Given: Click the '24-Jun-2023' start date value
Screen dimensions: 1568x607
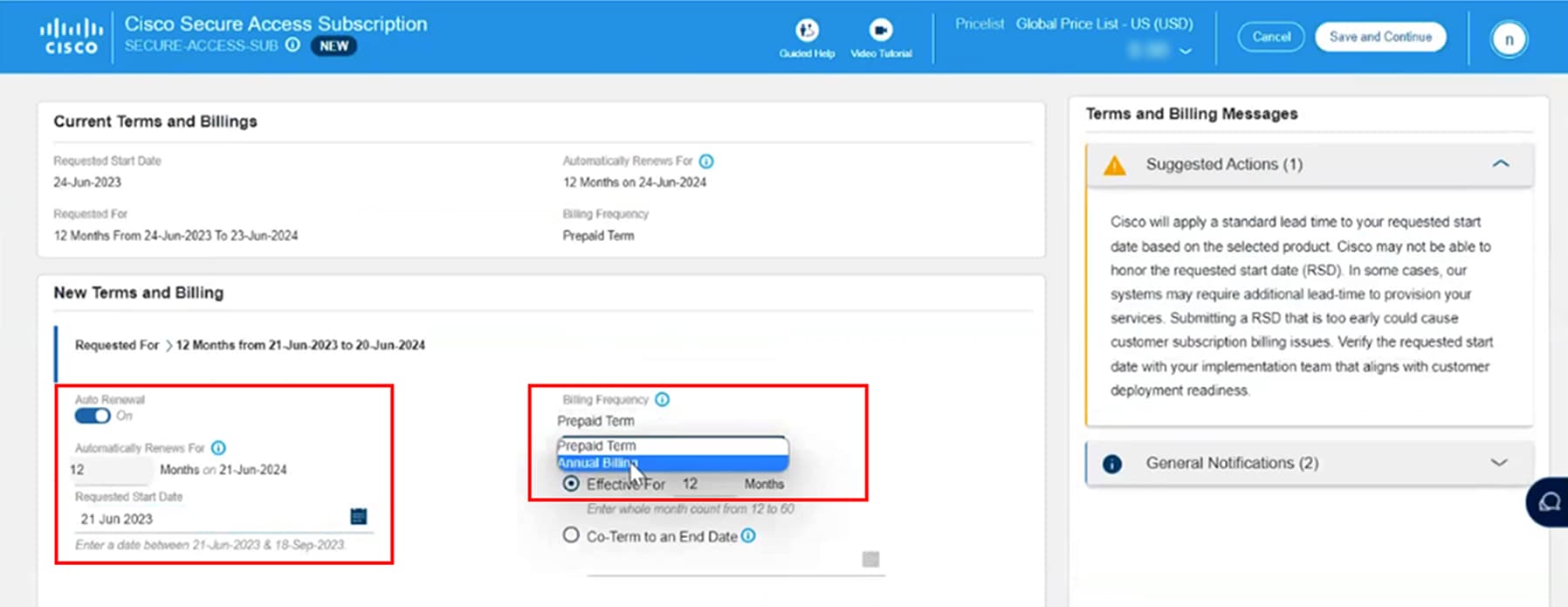Looking at the screenshot, I should (x=87, y=183).
